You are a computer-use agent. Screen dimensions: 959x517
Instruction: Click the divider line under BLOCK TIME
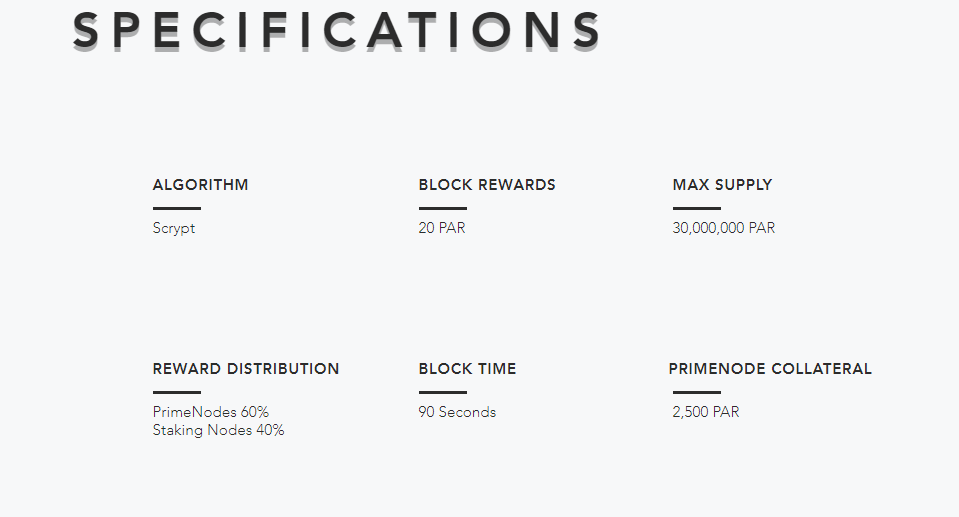(x=443, y=392)
